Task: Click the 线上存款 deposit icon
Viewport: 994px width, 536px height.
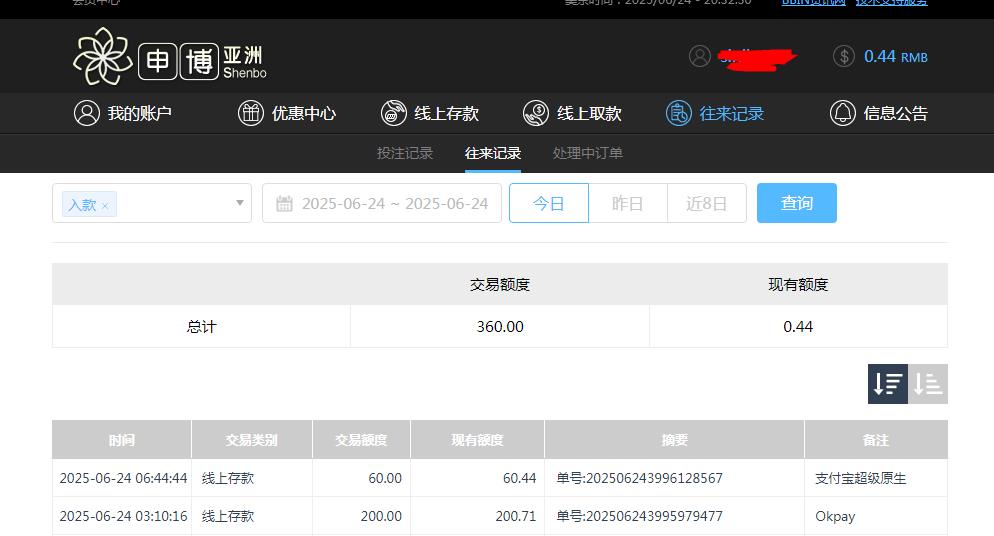Action: tap(394, 113)
